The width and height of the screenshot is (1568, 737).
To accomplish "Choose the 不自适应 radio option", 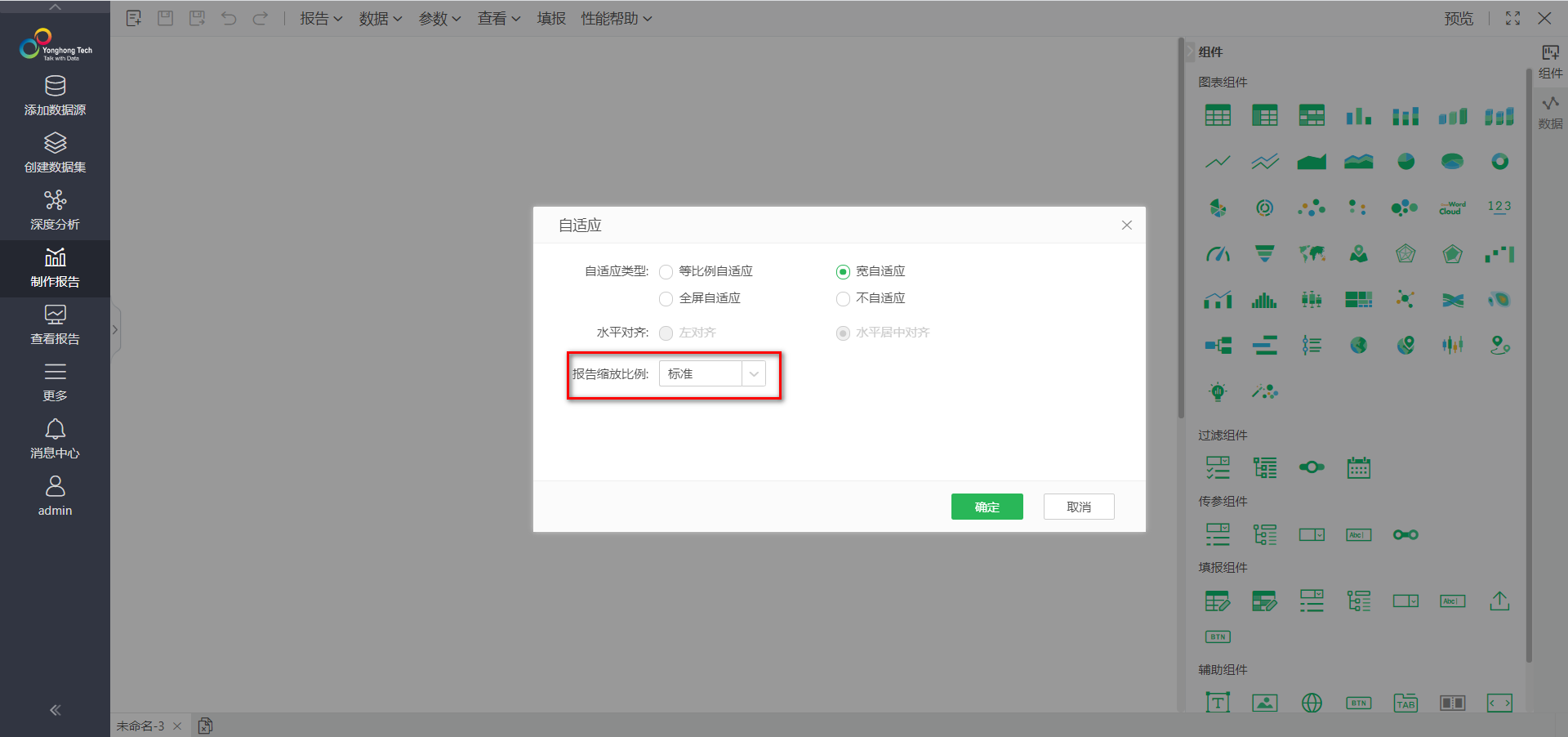I will pos(843,299).
